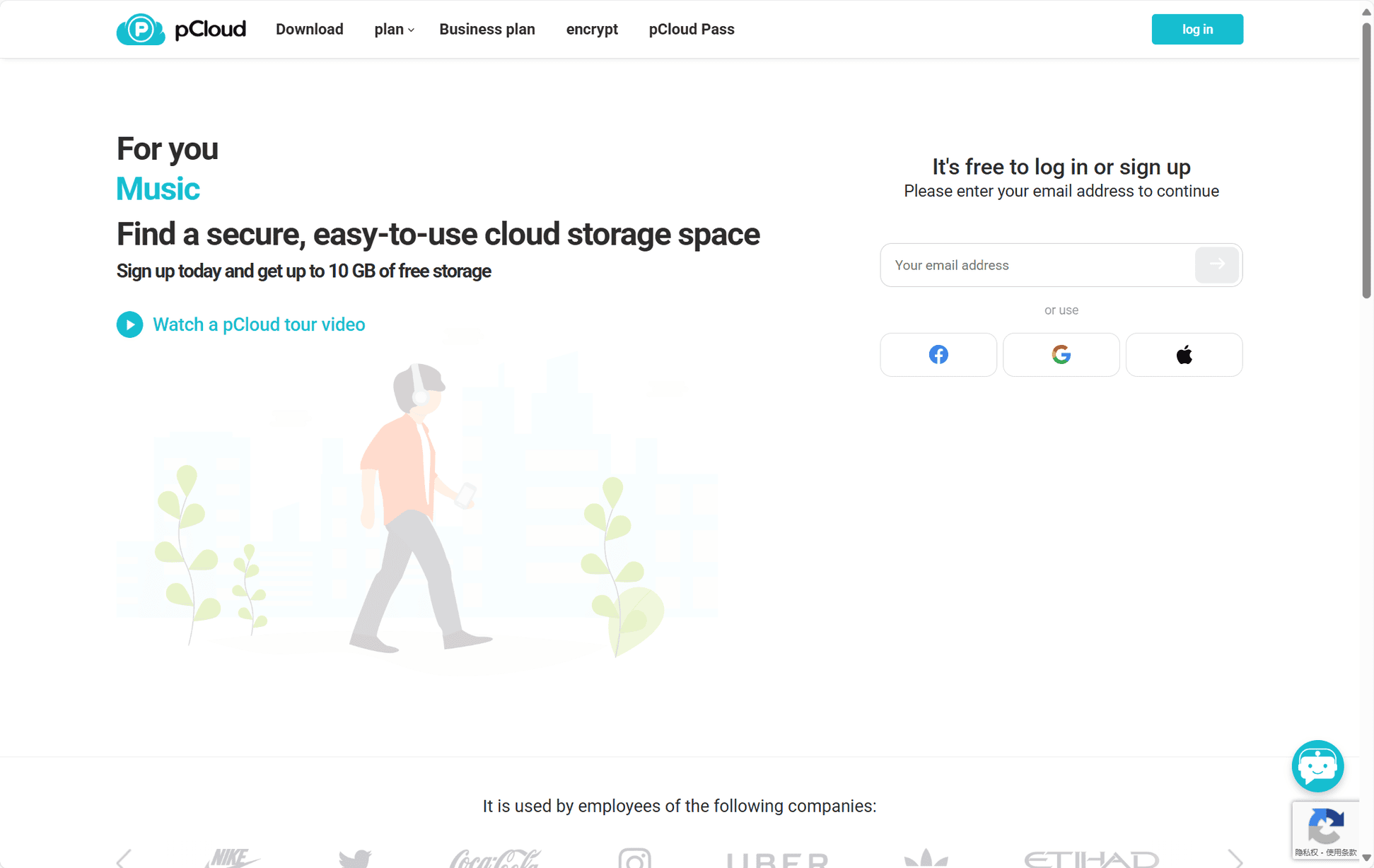Image resolution: width=1374 pixels, height=868 pixels.
Task: Expand the plan dropdown menu
Action: pyautogui.click(x=394, y=29)
